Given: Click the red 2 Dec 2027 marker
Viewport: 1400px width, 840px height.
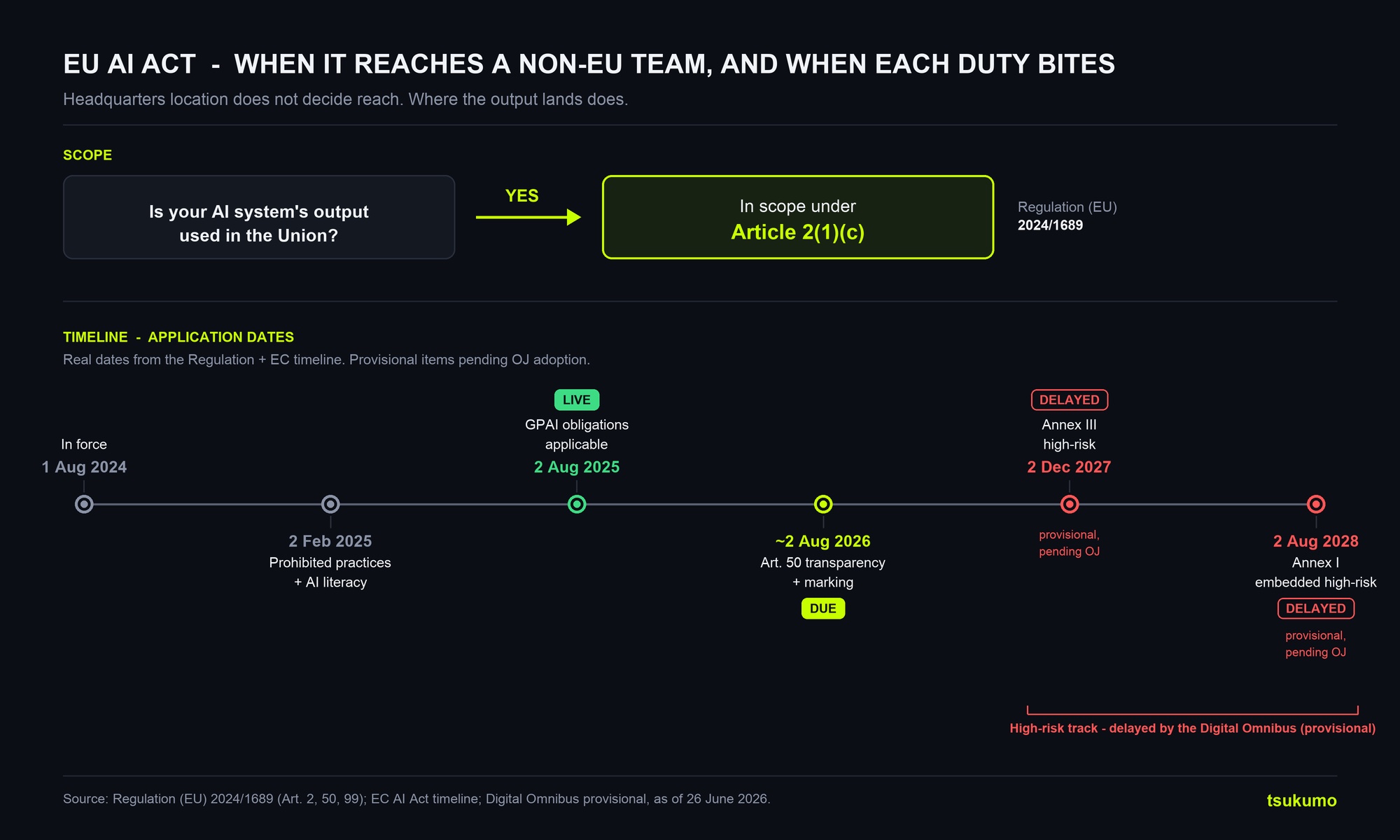Looking at the screenshot, I should pos(1070,504).
